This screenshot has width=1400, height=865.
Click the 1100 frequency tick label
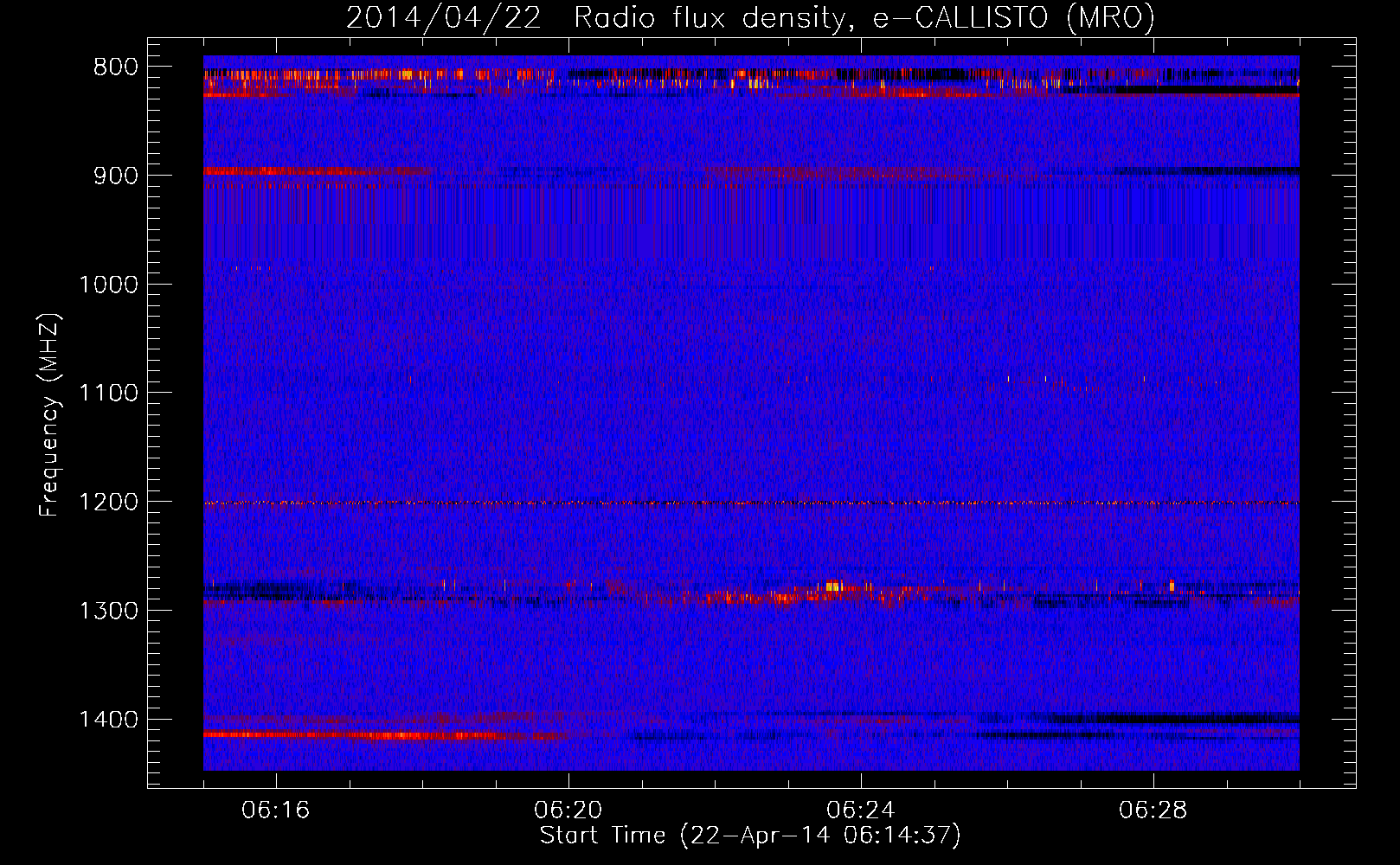[x=108, y=394]
